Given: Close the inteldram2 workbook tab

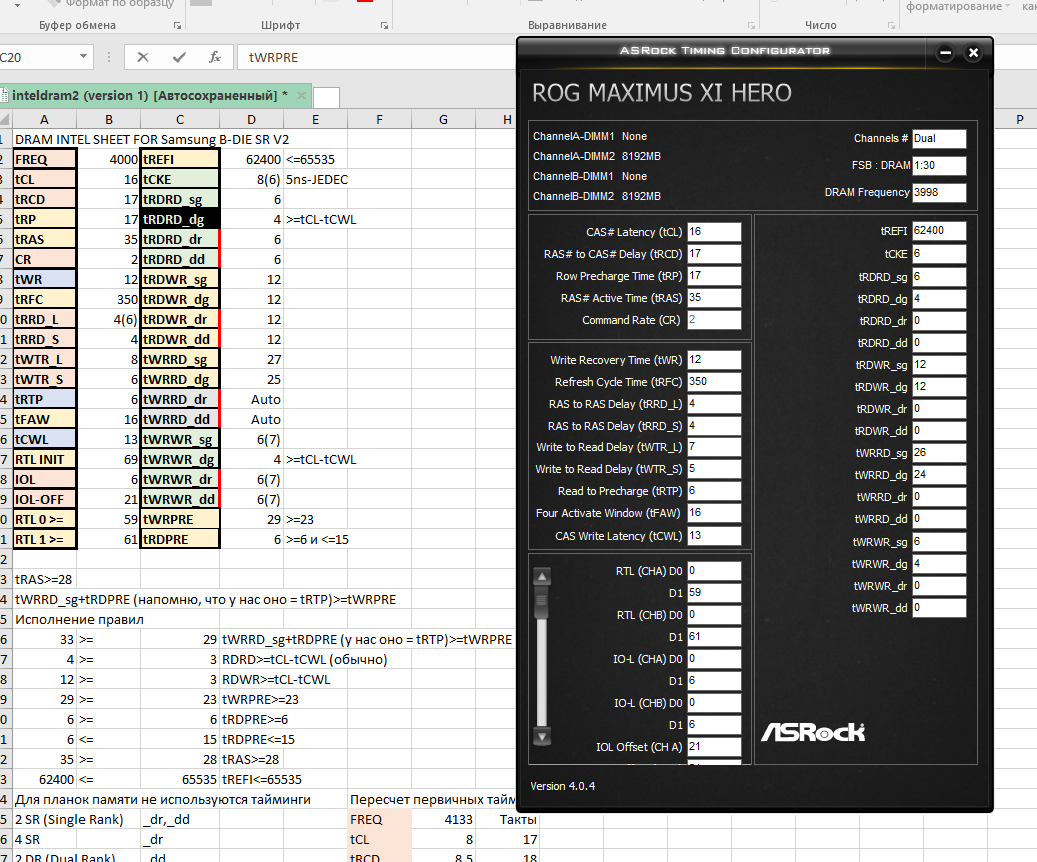Looking at the screenshot, I should click(301, 96).
